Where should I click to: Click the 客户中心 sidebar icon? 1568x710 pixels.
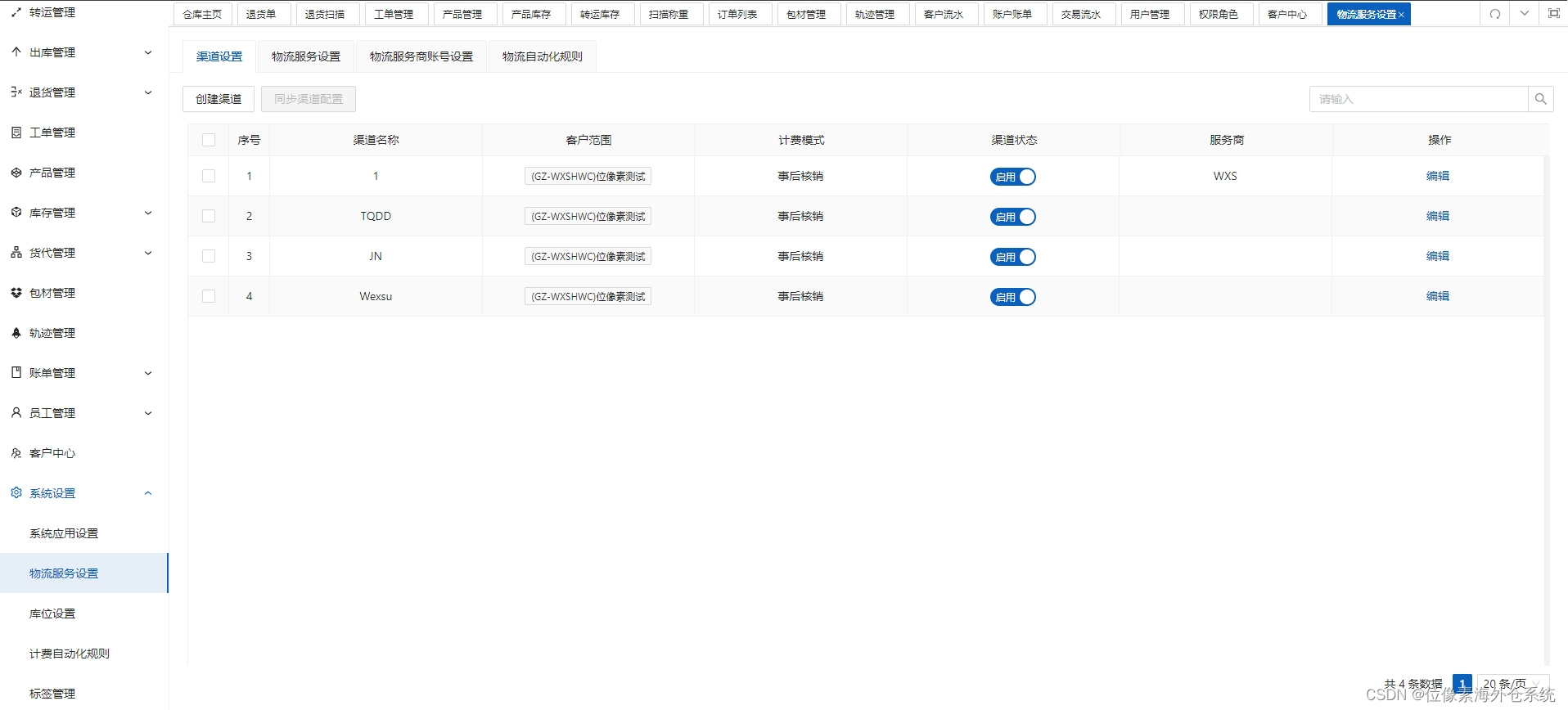click(x=16, y=453)
